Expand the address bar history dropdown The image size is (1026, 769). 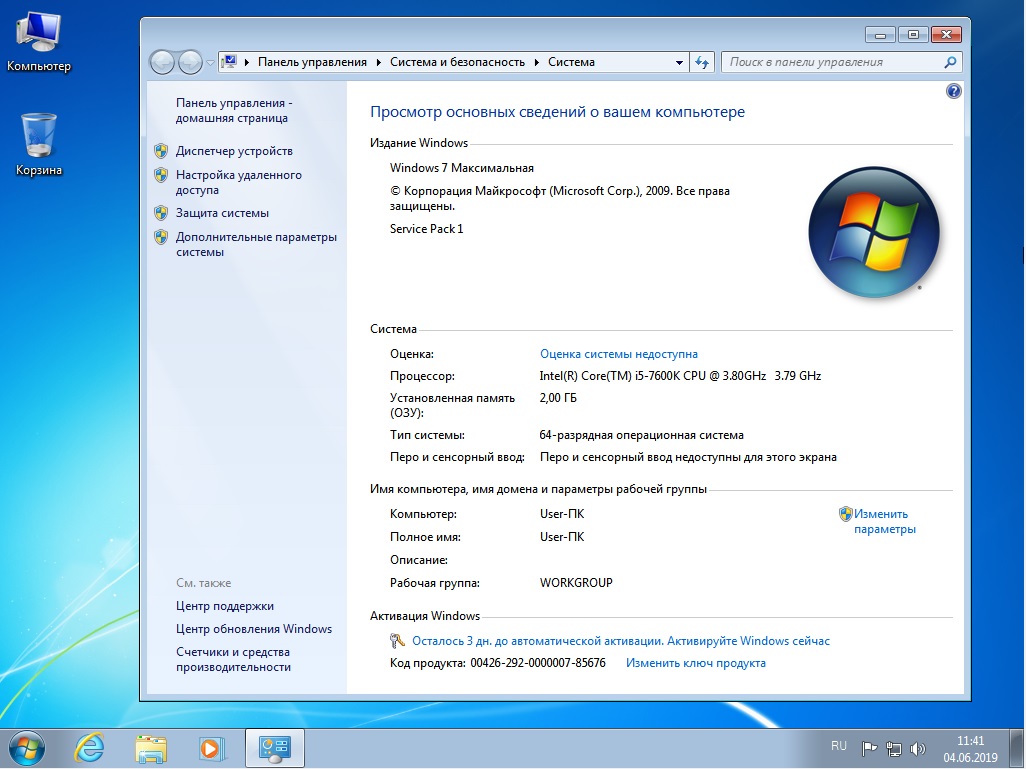680,62
